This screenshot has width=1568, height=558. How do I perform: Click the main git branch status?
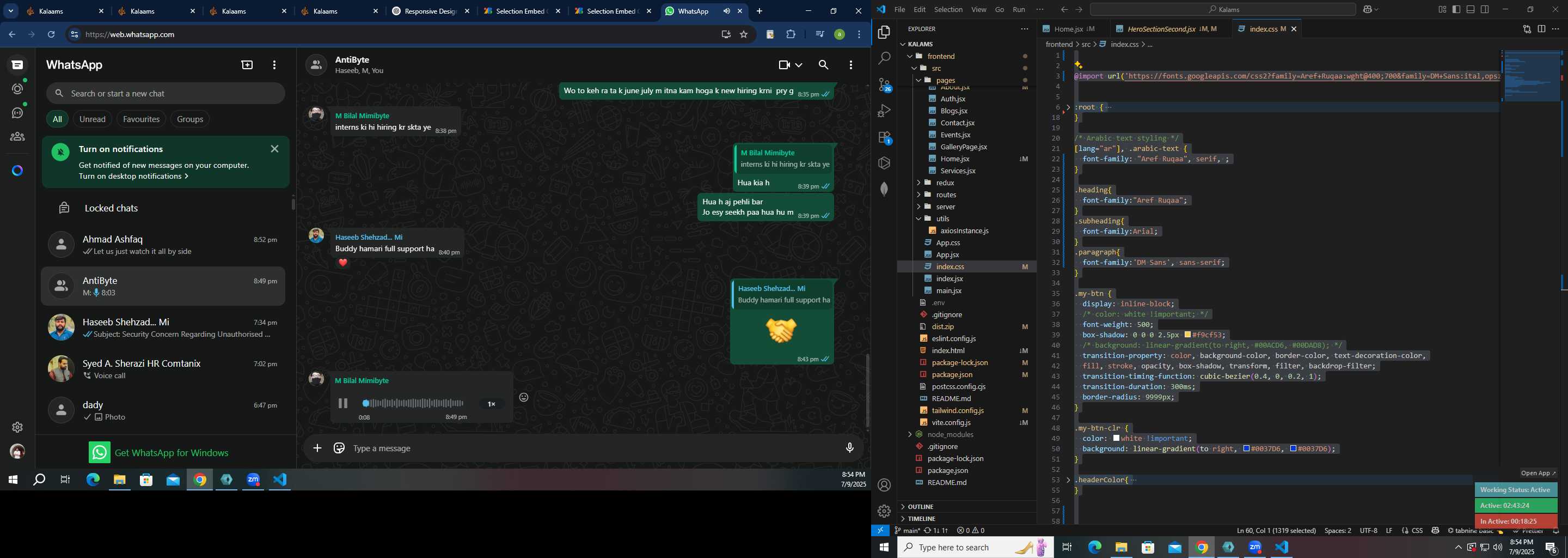click(906, 531)
